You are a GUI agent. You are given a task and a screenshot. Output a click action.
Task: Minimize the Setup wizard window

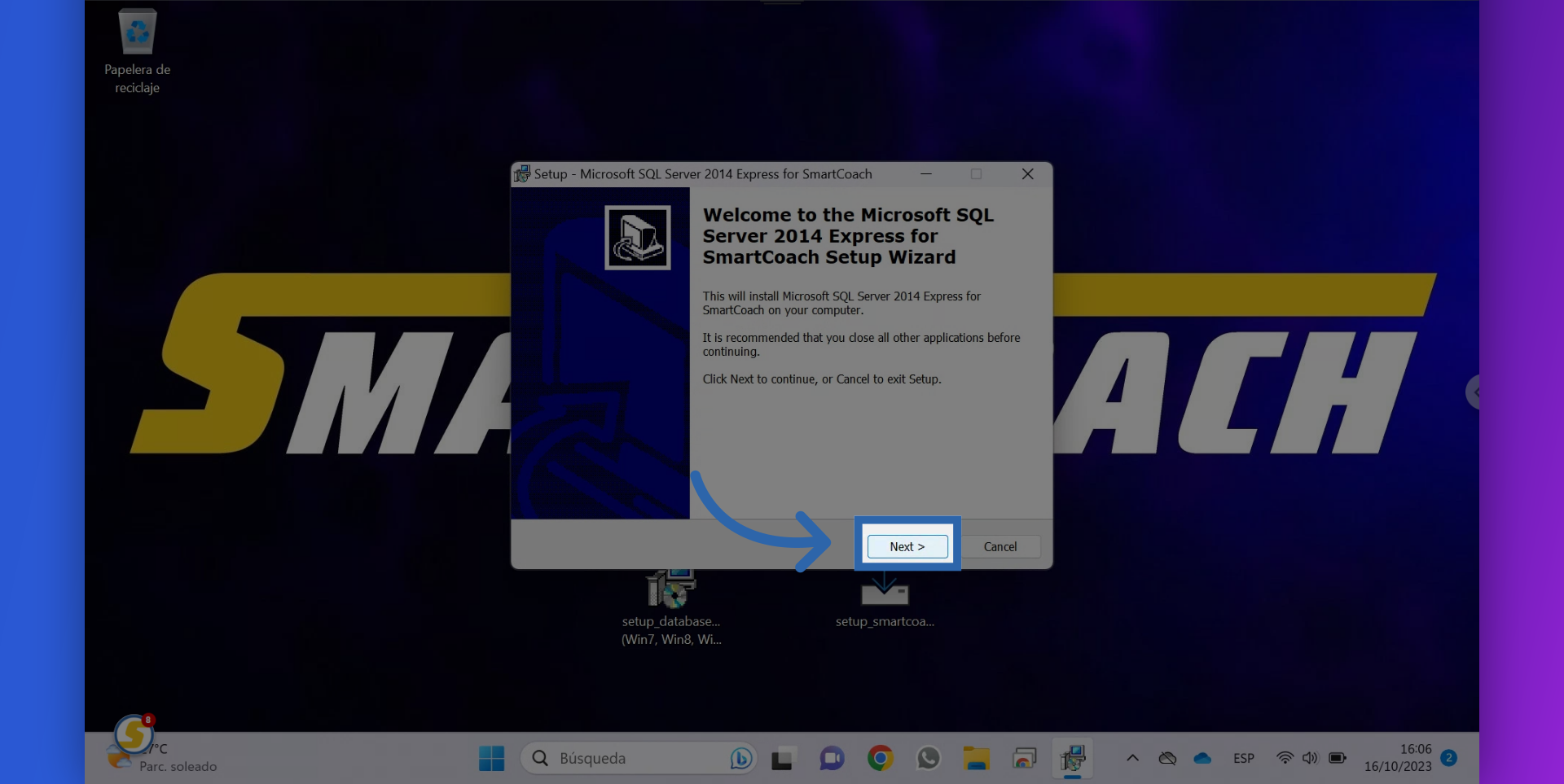926,174
